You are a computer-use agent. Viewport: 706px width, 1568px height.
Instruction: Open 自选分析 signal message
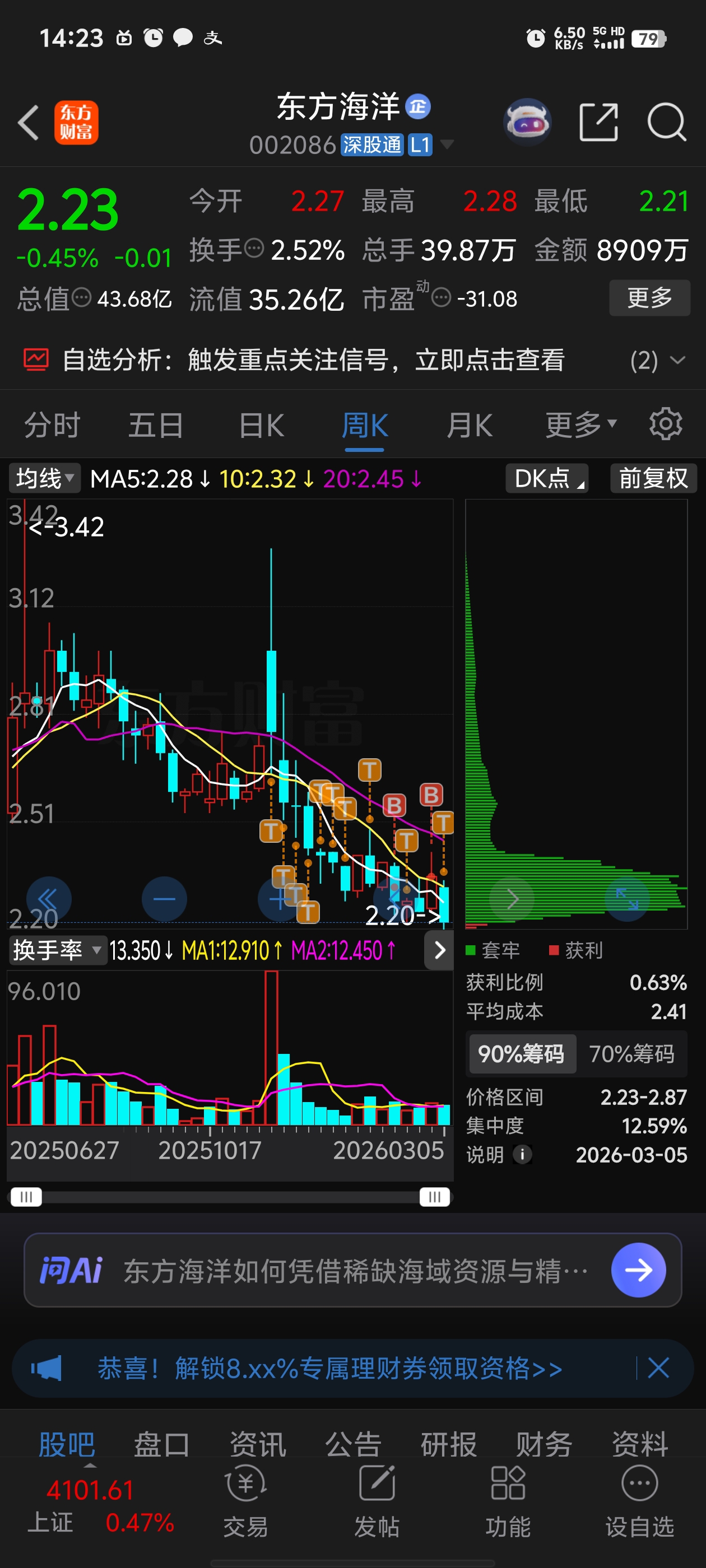(314, 360)
